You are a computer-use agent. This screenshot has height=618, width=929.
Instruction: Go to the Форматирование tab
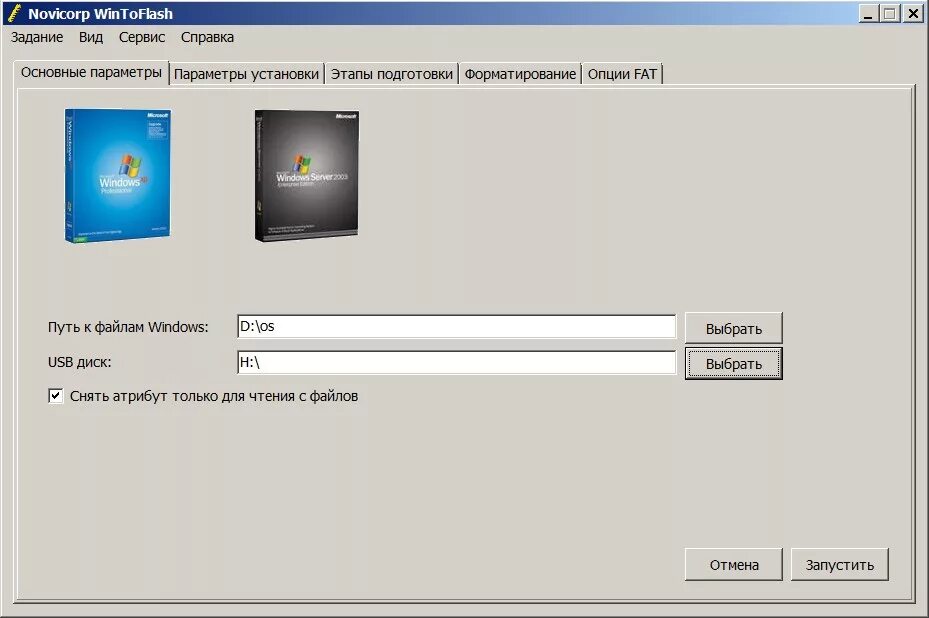(520, 75)
